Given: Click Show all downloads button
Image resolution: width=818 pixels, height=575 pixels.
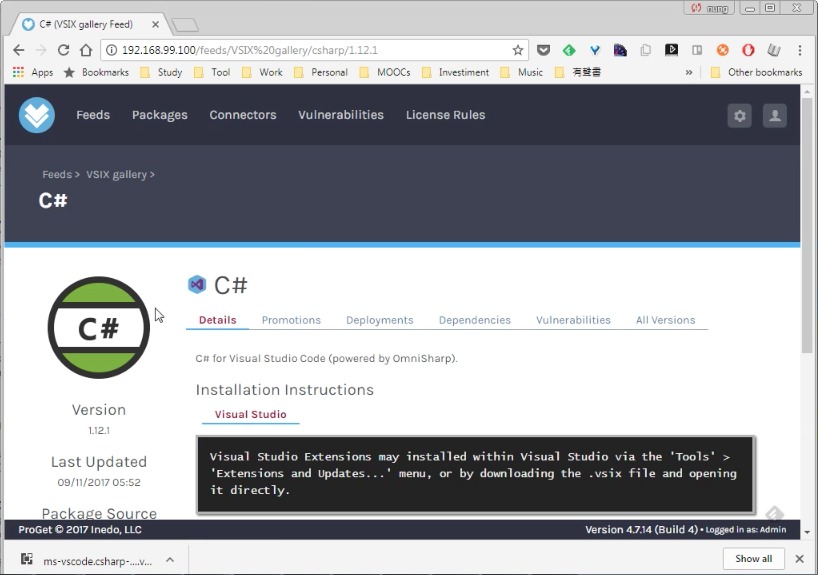Looking at the screenshot, I should coord(753,559).
